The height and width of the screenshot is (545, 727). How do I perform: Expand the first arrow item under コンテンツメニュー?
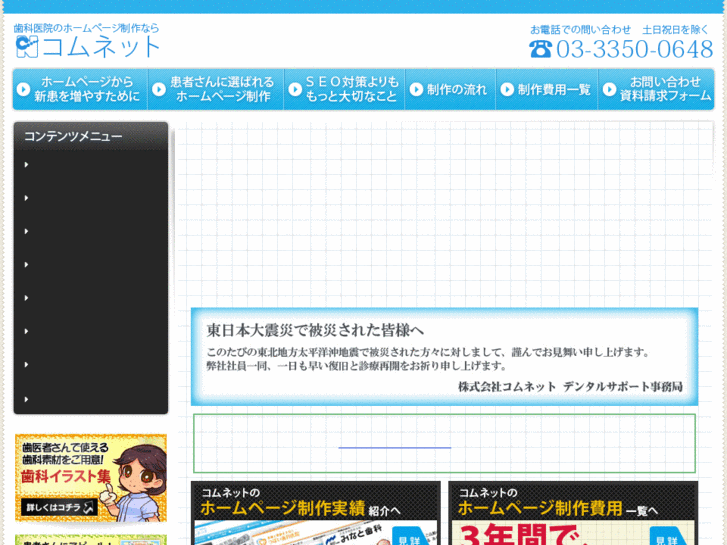(27, 165)
